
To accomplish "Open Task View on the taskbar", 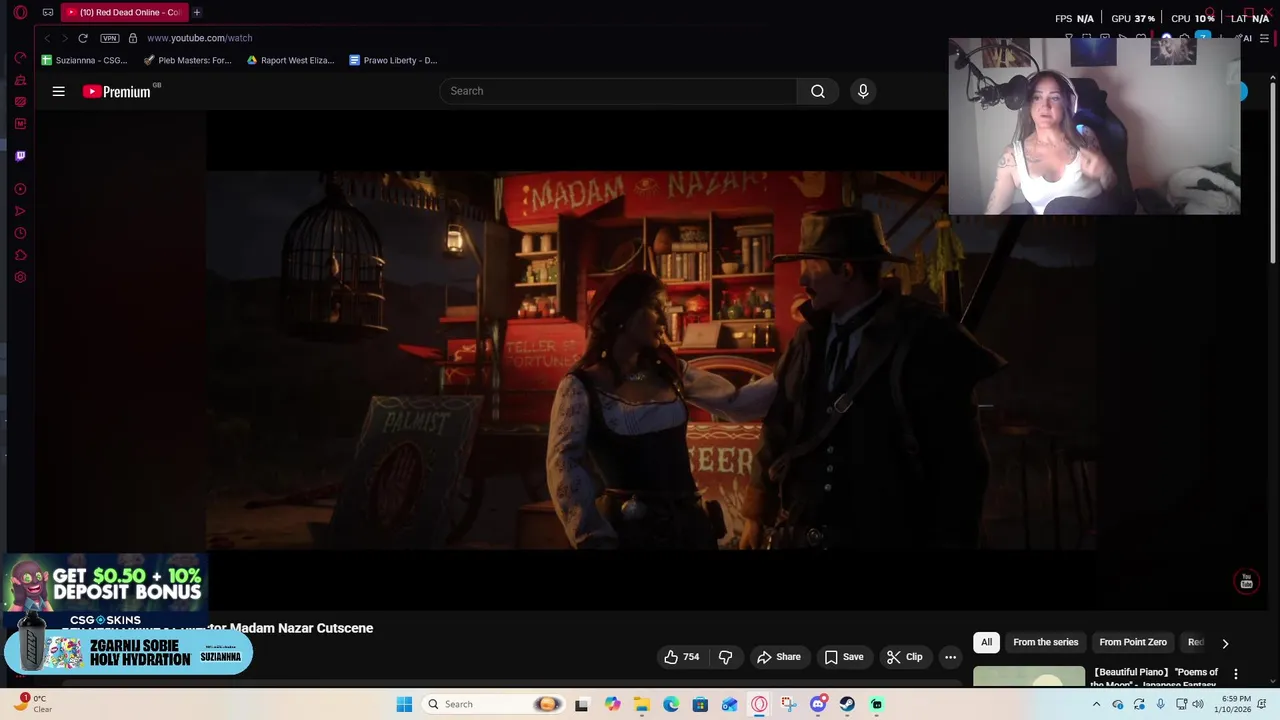I will tap(581, 704).
